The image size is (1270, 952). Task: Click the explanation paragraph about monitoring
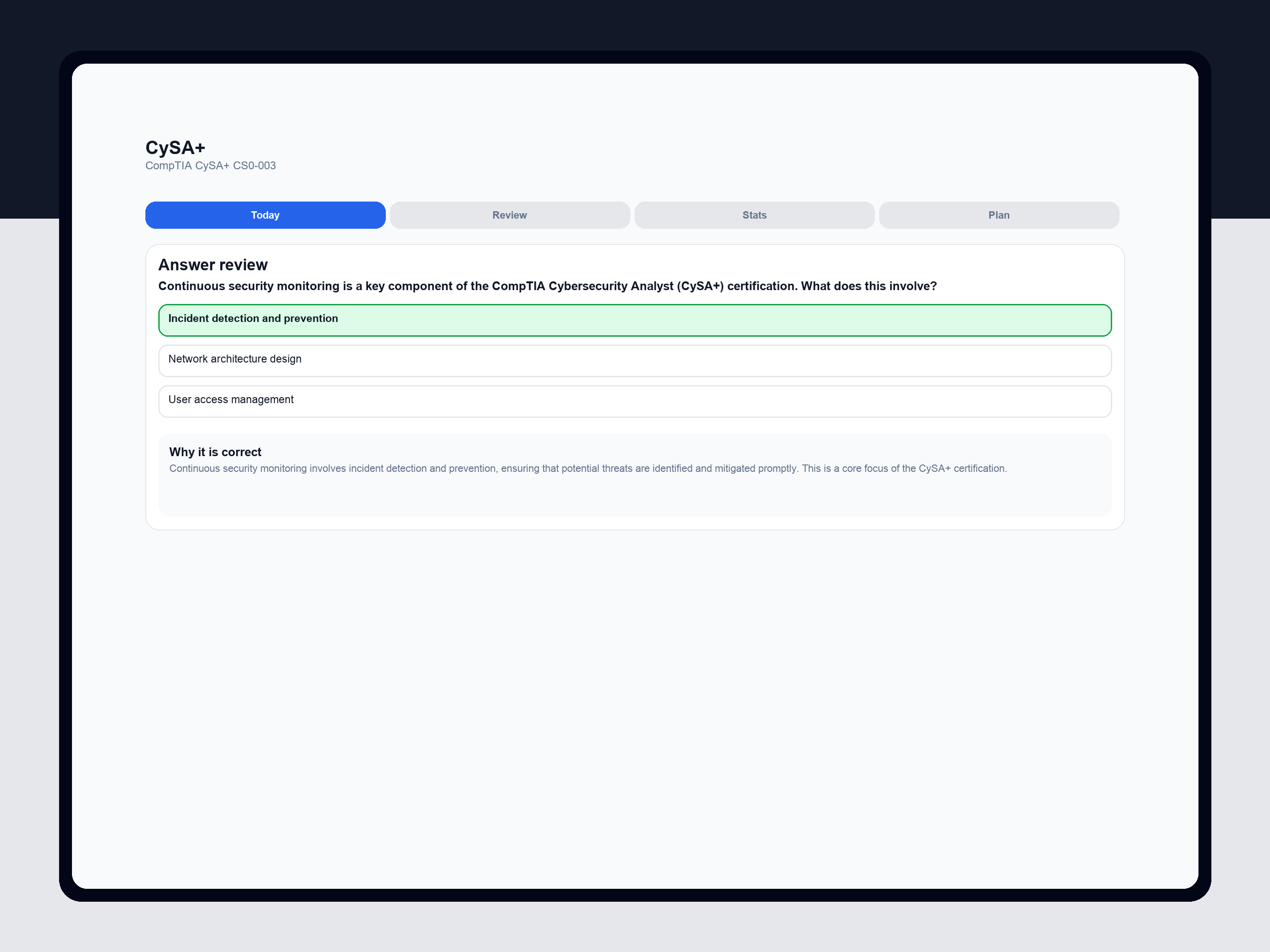pyautogui.click(x=588, y=468)
